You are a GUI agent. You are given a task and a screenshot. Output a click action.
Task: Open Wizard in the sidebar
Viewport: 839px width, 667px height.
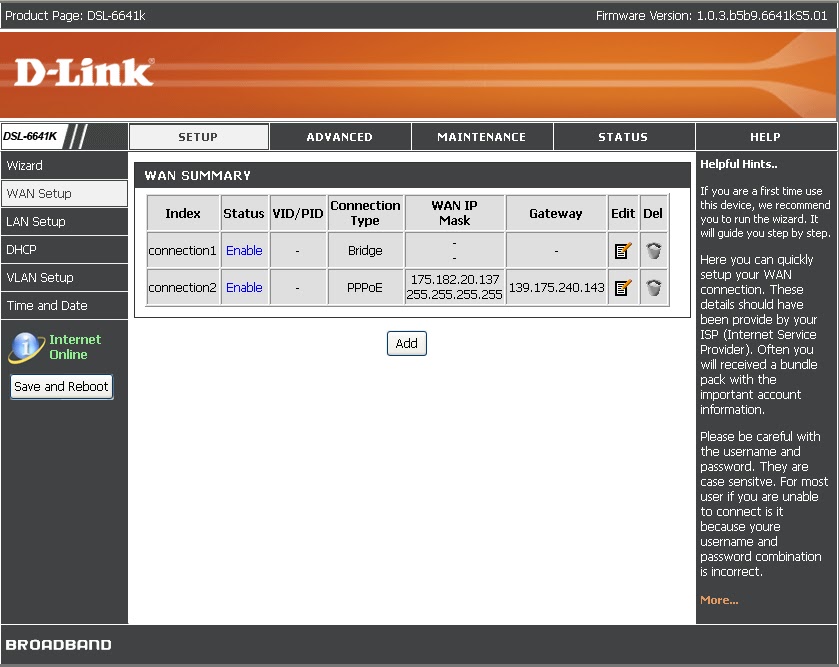tap(64, 165)
